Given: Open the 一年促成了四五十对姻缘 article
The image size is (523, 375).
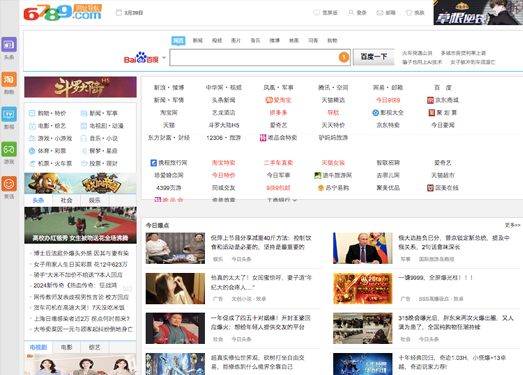Looking at the screenshot, I should (261, 322).
